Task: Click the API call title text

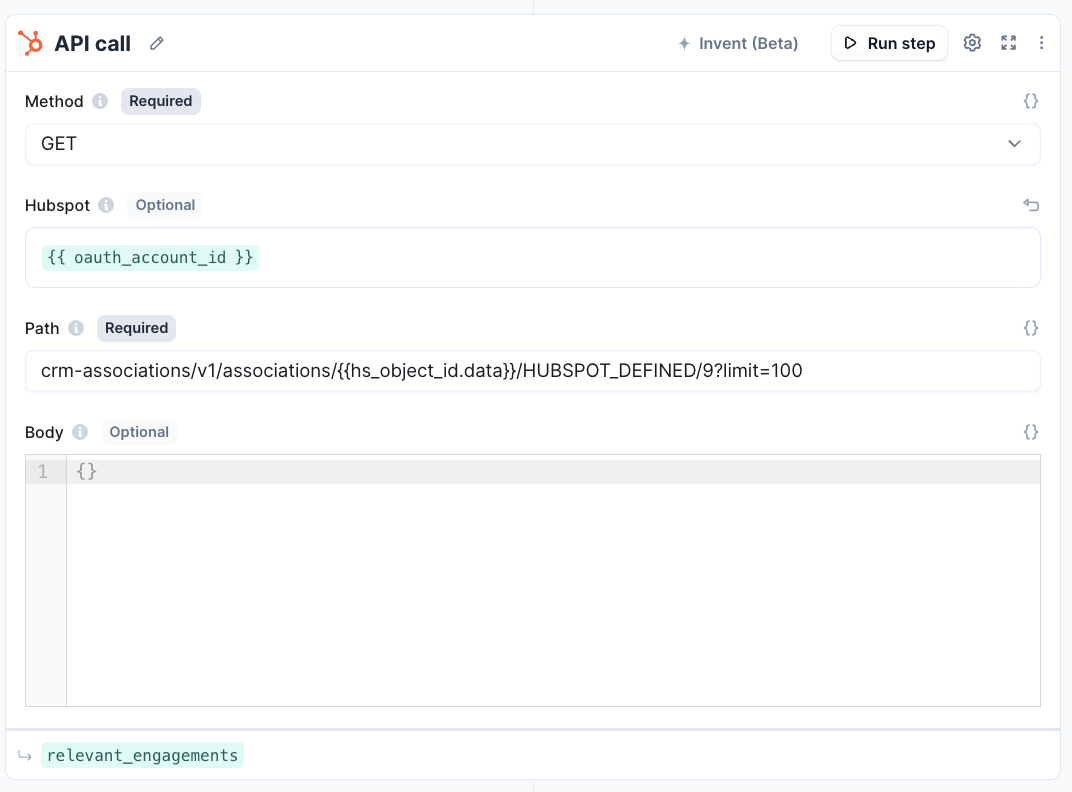Action: (92, 44)
